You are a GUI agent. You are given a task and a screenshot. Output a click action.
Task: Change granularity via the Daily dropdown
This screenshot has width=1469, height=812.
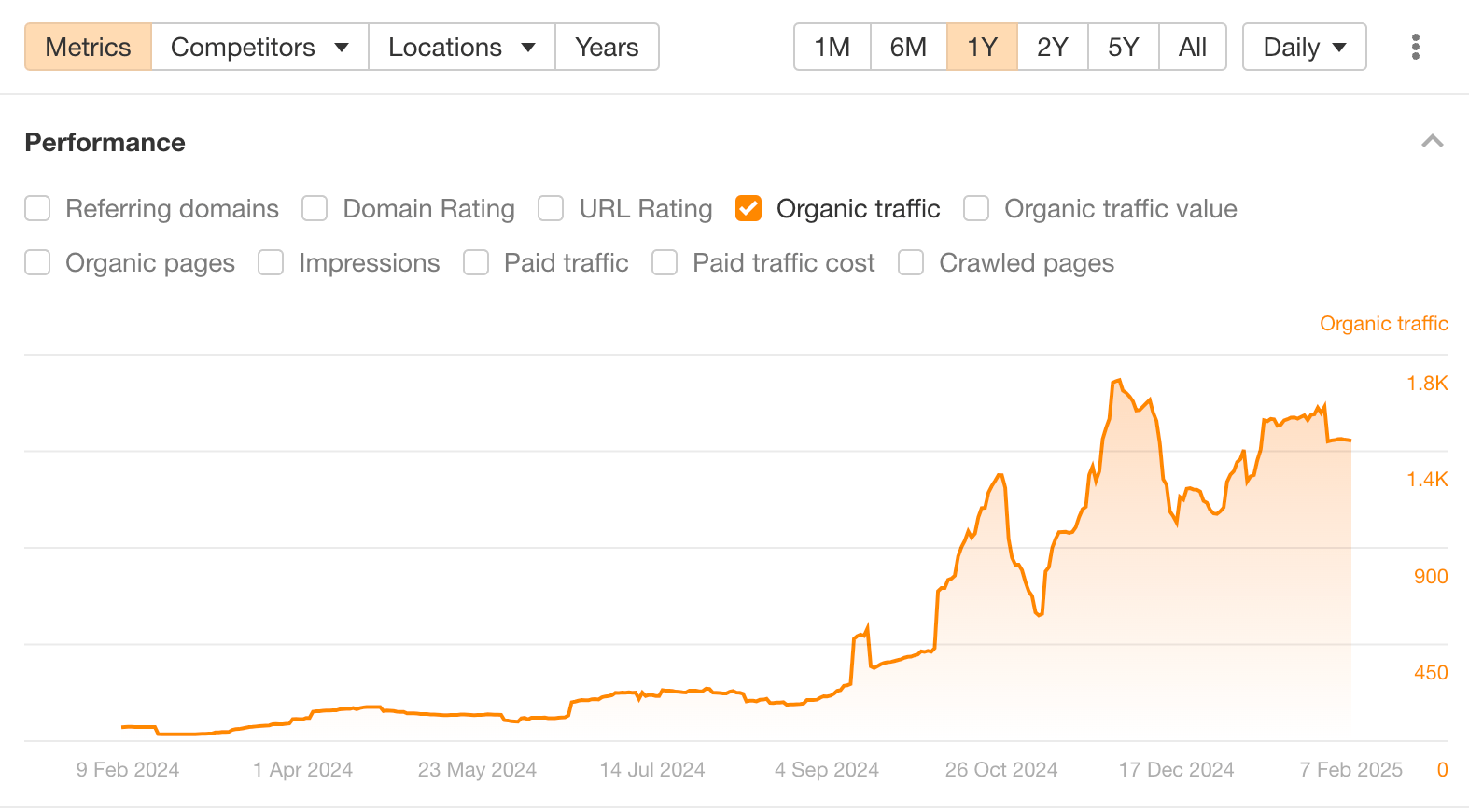pos(1304,47)
